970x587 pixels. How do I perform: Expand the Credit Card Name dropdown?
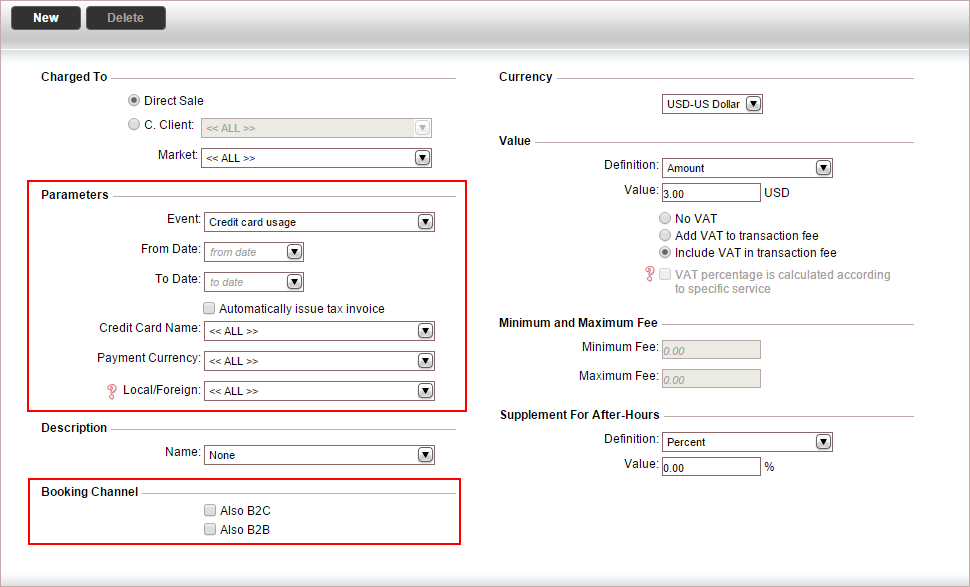click(x=319, y=331)
